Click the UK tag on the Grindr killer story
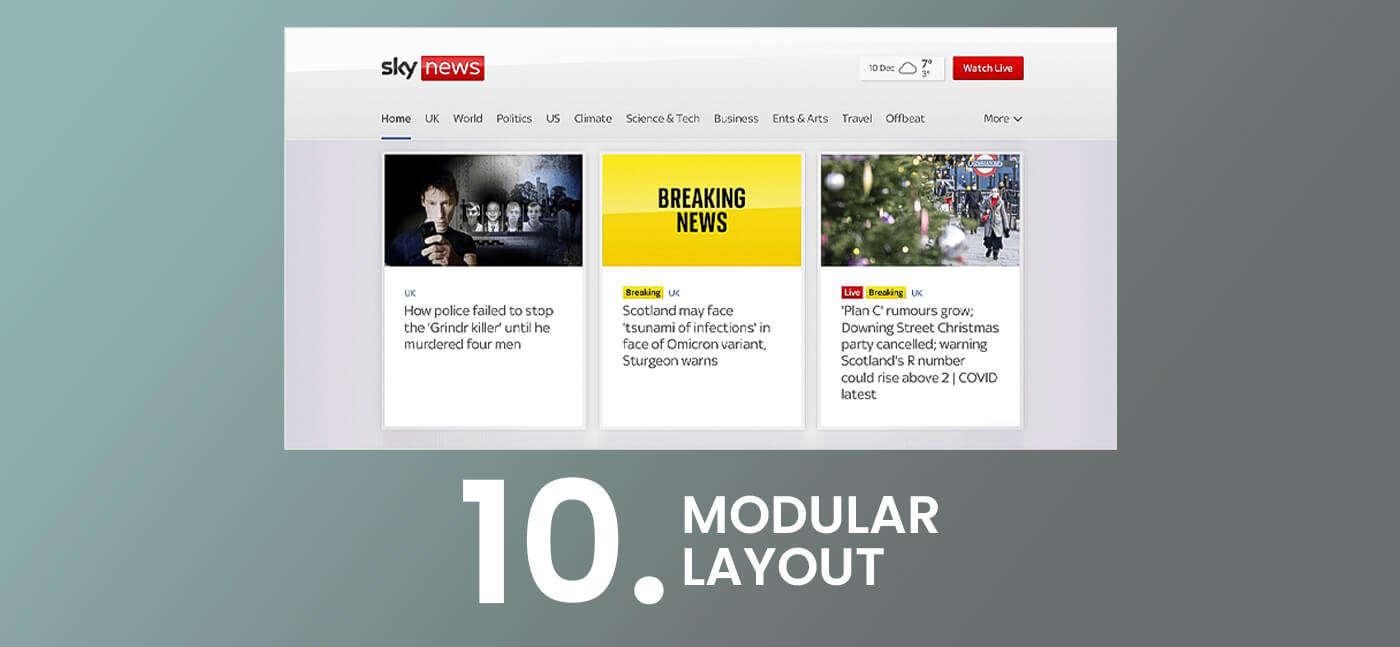The image size is (1400, 647). (x=409, y=293)
